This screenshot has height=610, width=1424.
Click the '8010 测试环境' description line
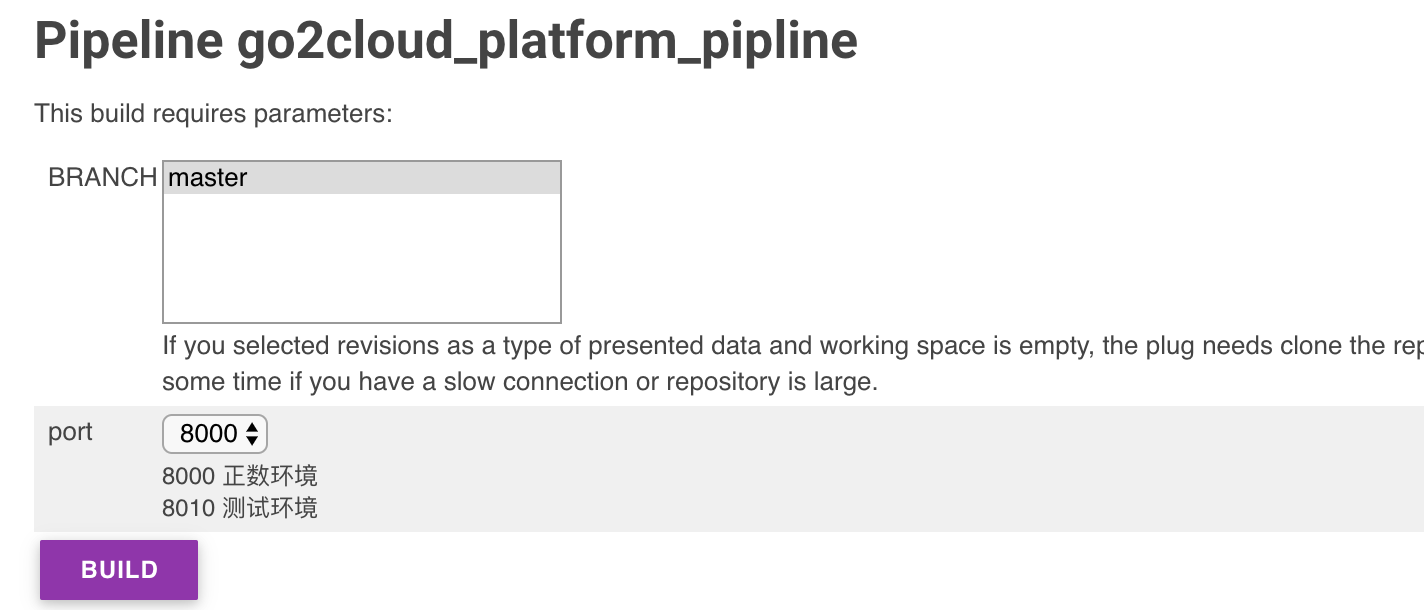(240, 508)
